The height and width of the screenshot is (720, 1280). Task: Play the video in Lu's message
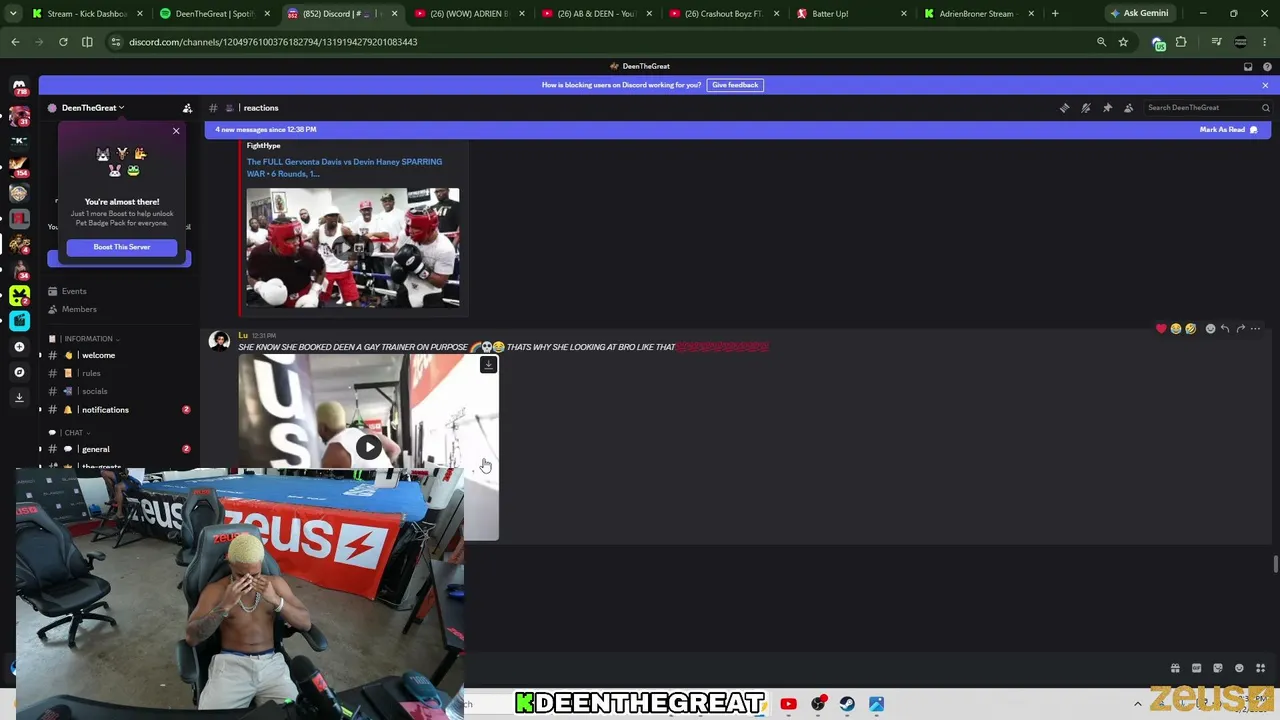point(368,447)
